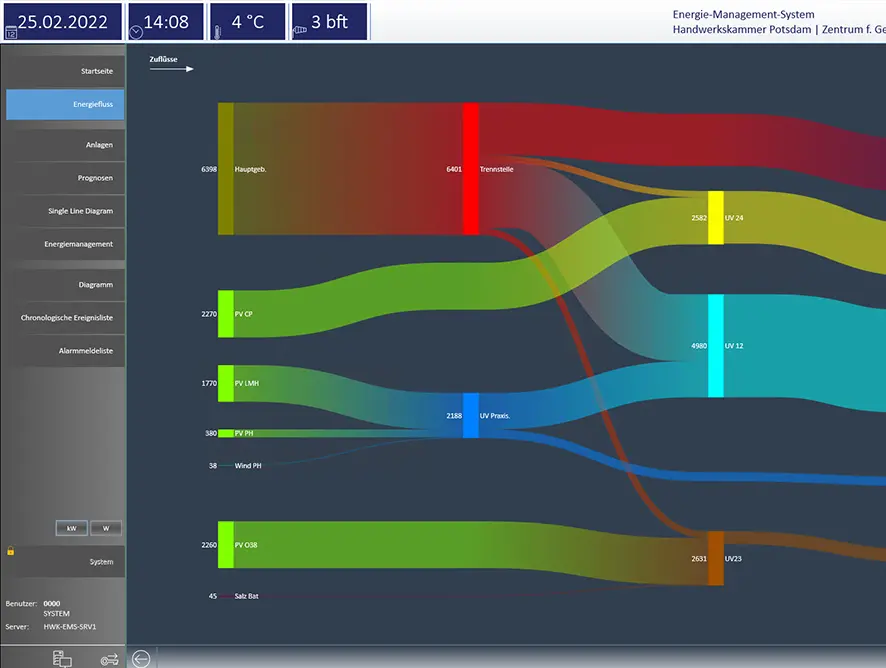Open the Anlagen page

click(x=66, y=145)
